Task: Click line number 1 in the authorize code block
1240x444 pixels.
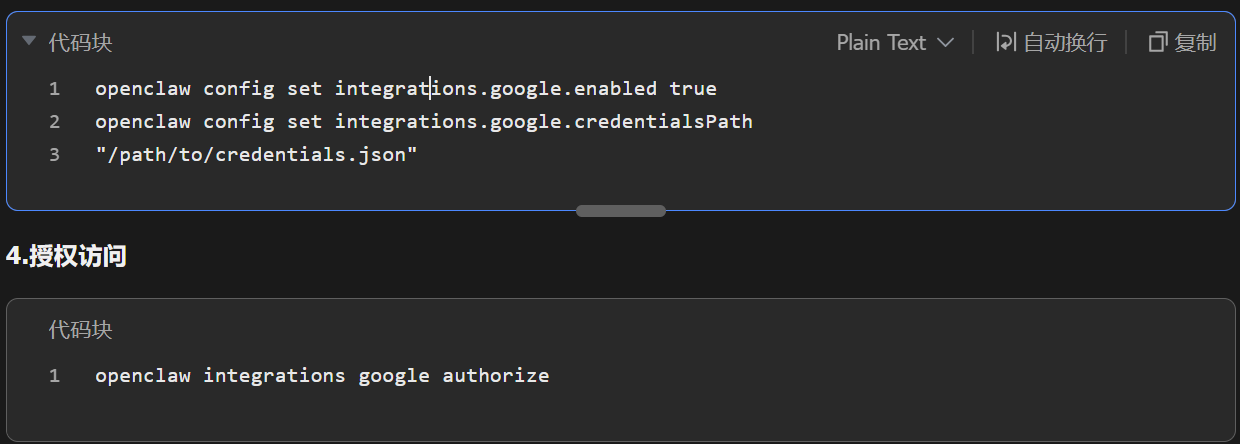Action: pos(54,376)
